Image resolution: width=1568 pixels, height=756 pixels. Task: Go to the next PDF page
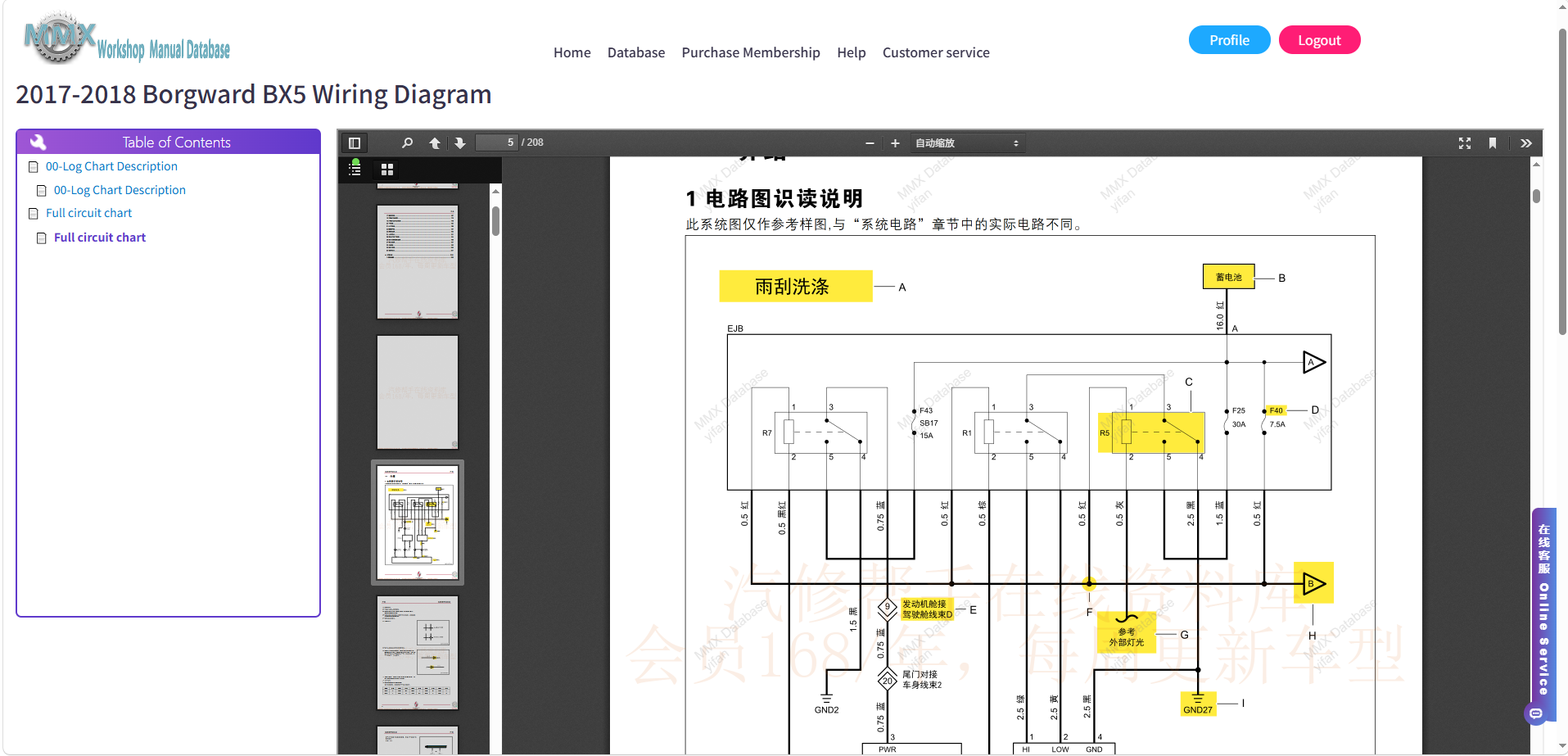[x=460, y=143]
